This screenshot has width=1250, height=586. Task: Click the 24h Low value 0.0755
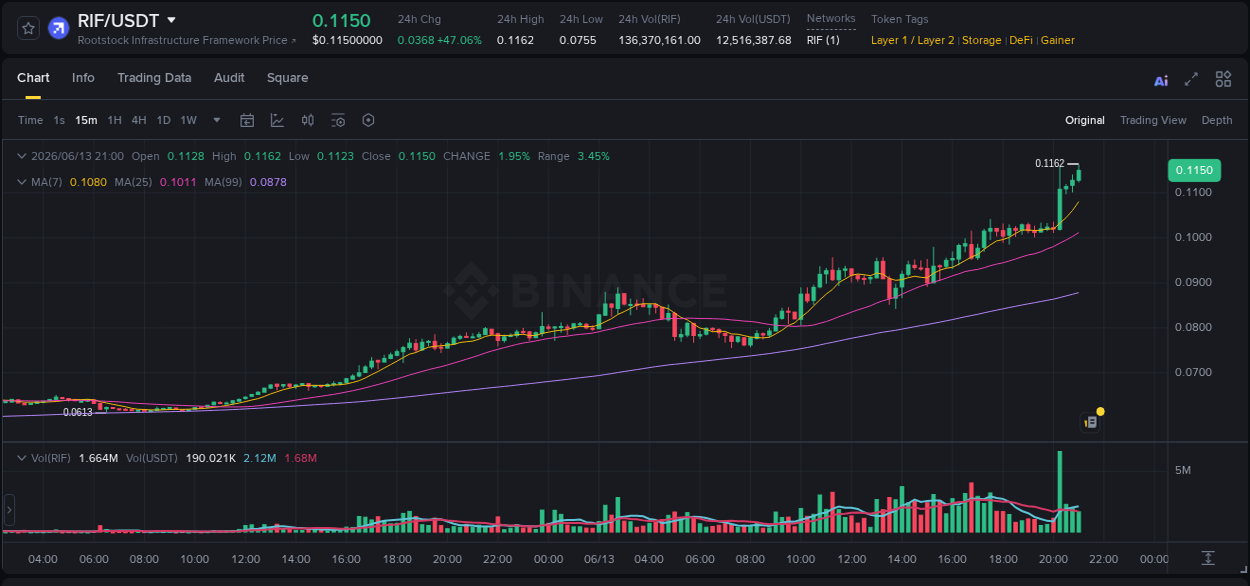coord(577,40)
